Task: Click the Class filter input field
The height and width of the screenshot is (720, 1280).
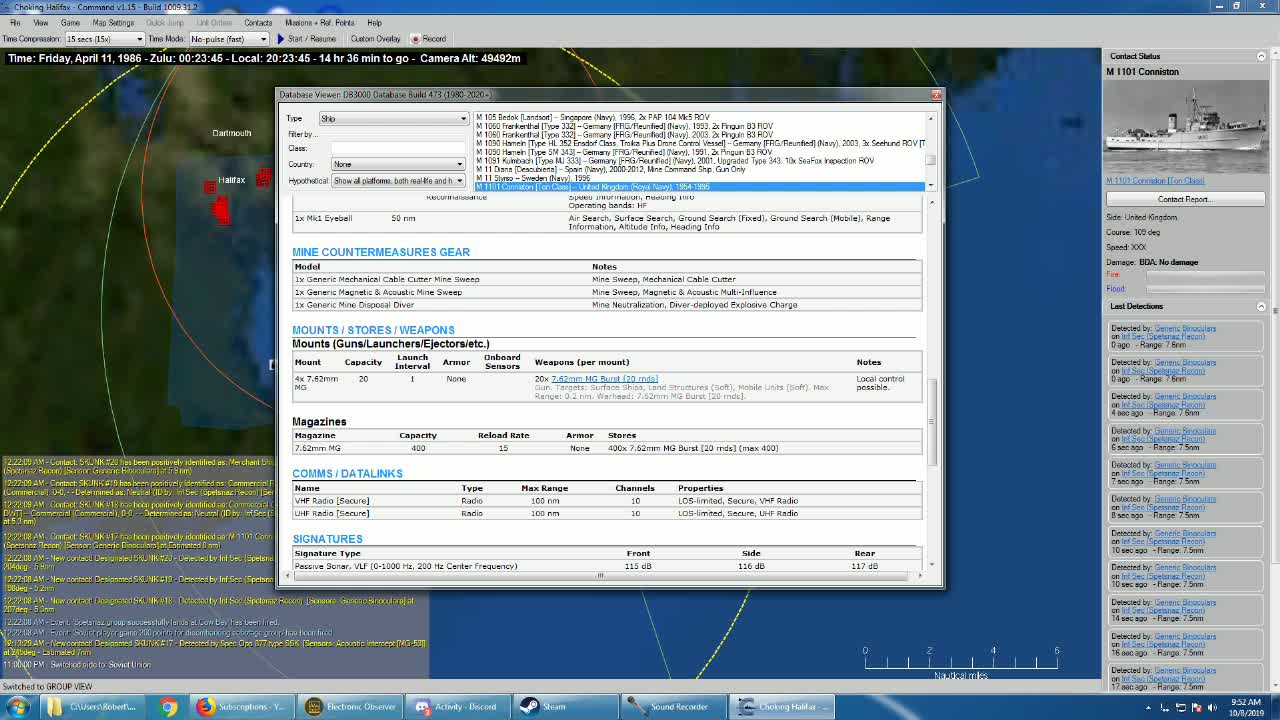Action: click(398, 148)
